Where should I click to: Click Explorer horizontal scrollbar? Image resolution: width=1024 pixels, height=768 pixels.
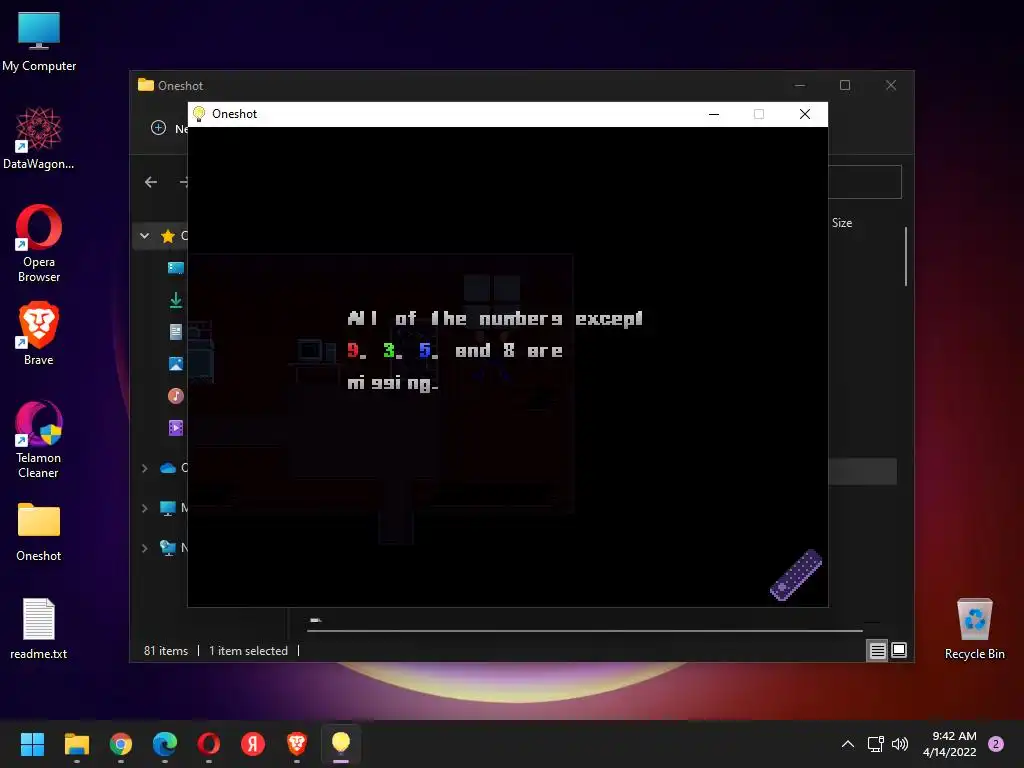[584, 631]
